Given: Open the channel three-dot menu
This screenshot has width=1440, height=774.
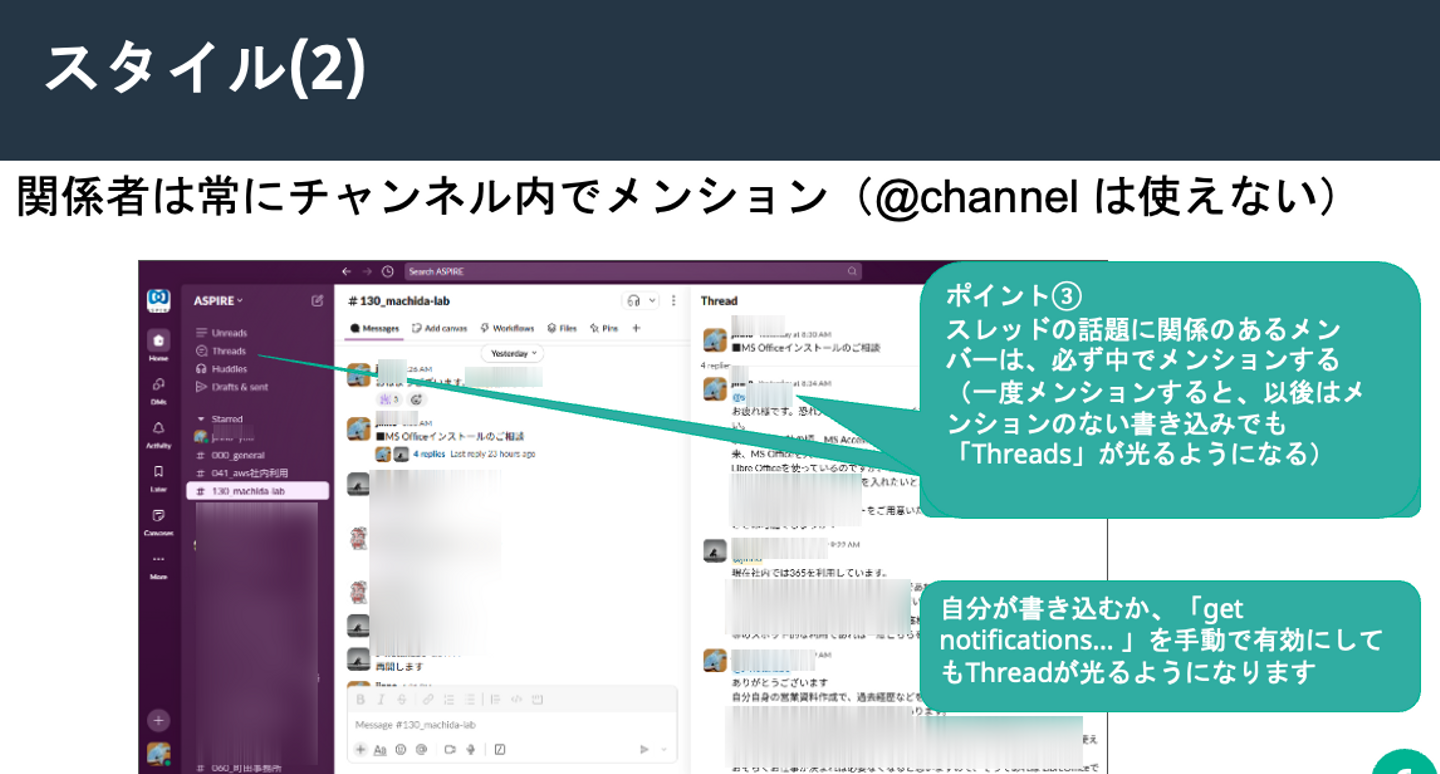Looking at the screenshot, I should pyautogui.click(x=674, y=300).
